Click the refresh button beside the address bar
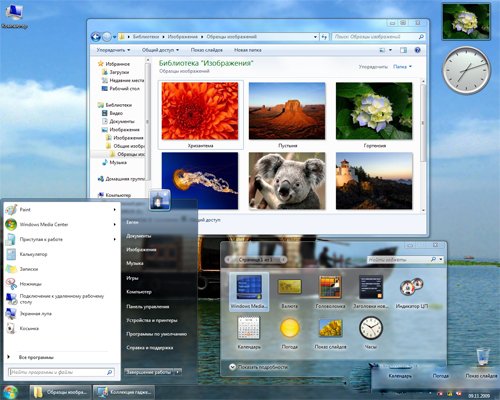500x400 pixels. (x=324, y=37)
